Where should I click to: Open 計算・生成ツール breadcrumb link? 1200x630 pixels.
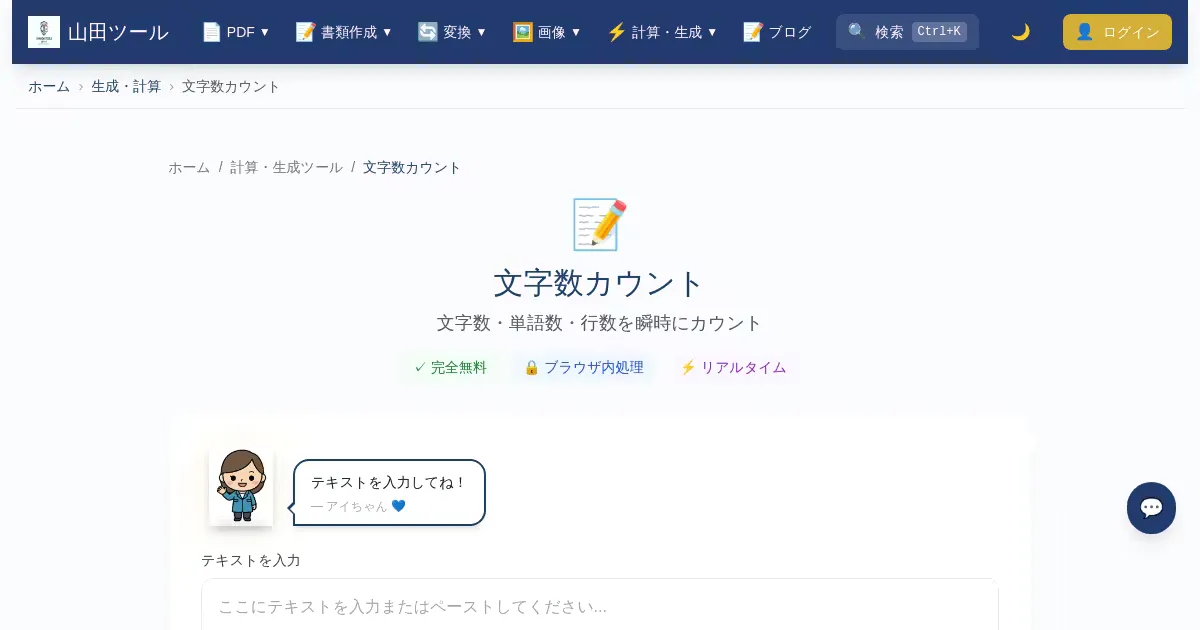coord(286,167)
